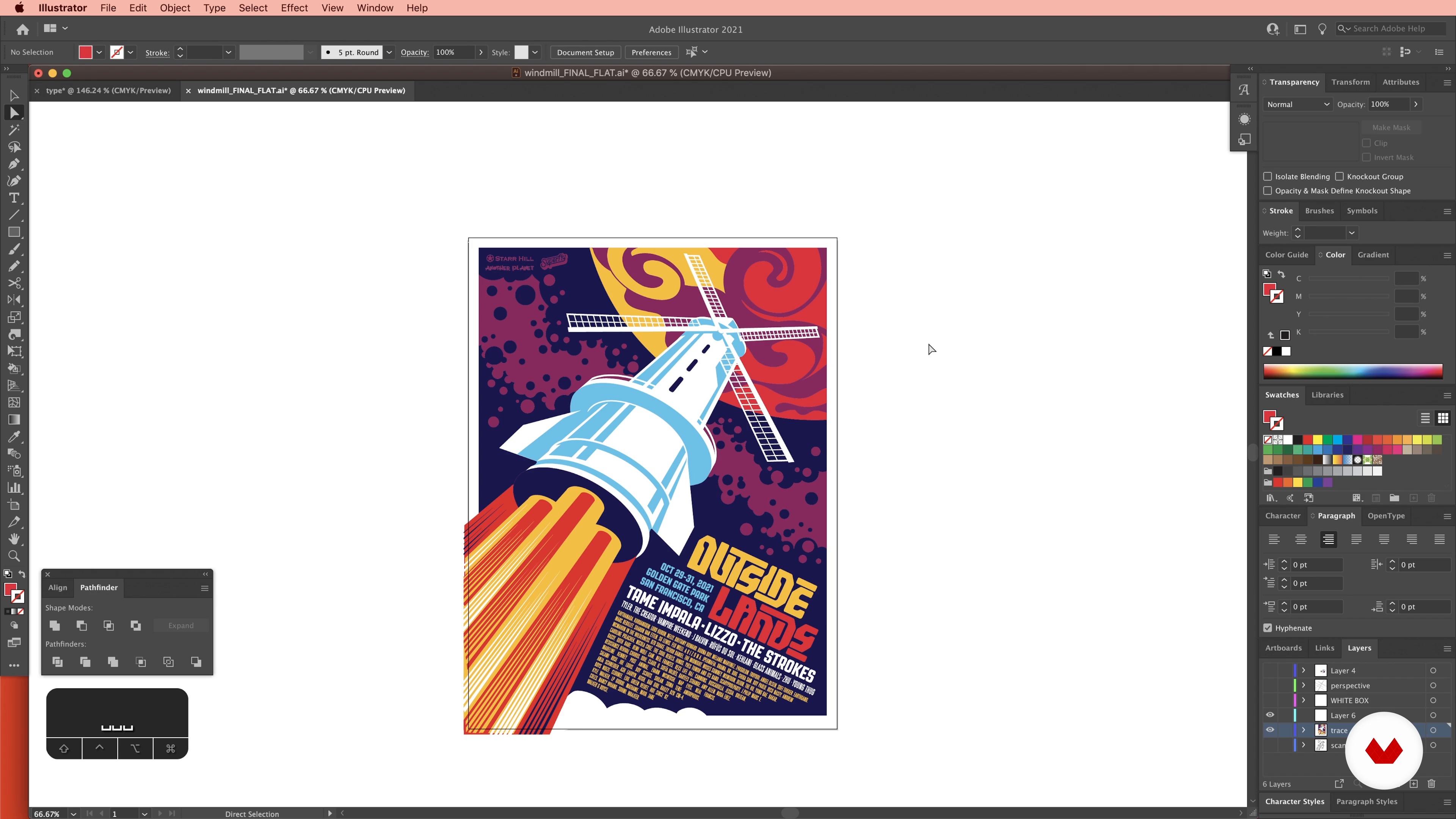This screenshot has width=1456, height=819.
Task: Open blending mode Normal dropdown
Action: [x=1298, y=104]
